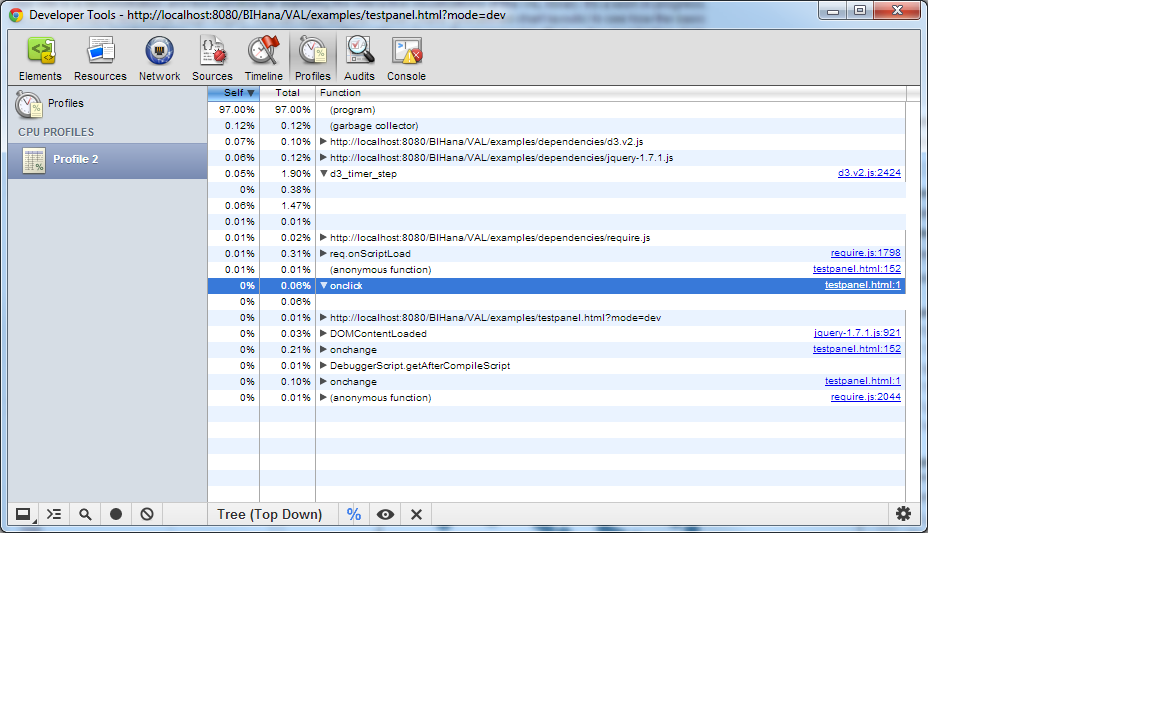Expand the require.js URL row
1152x720 pixels.
pyautogui.click(x=323, y=237)
